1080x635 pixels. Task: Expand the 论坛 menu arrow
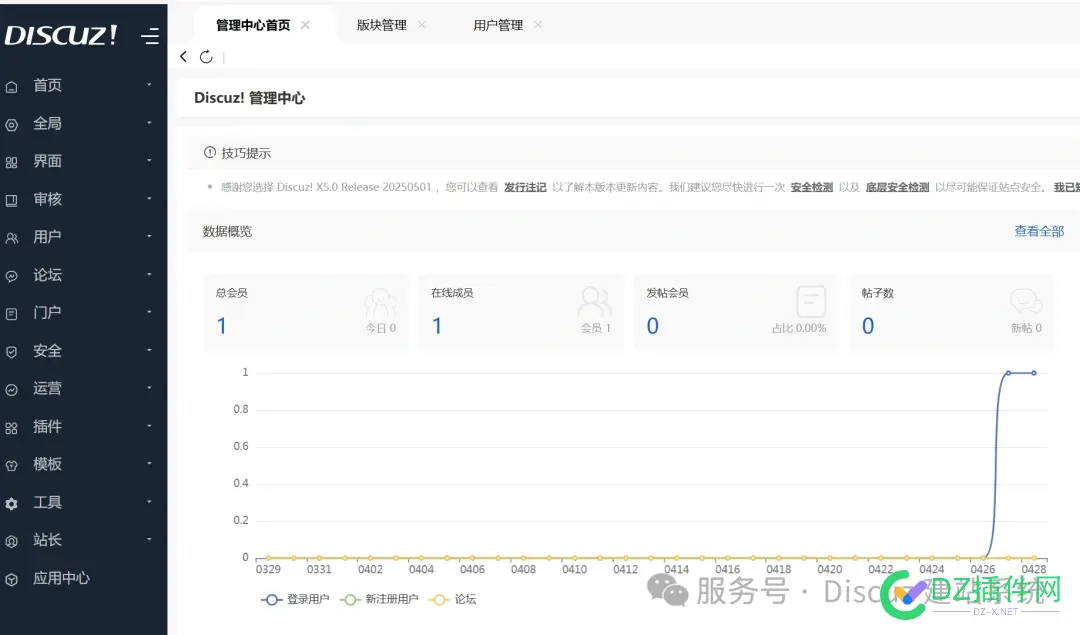point(149,274)
